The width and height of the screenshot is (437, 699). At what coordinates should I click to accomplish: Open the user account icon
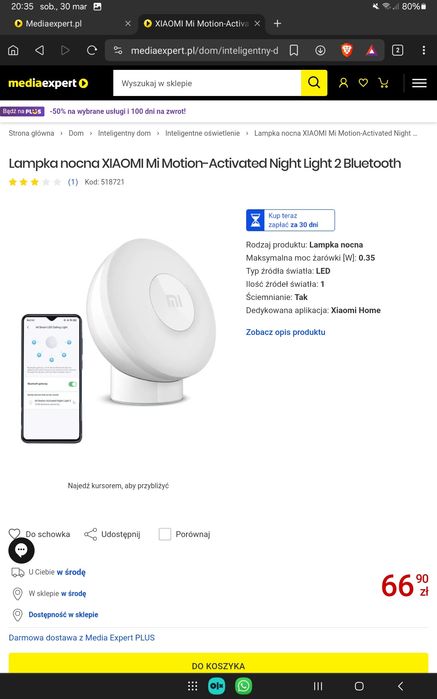pyautogui.click(x=343, y=83)
